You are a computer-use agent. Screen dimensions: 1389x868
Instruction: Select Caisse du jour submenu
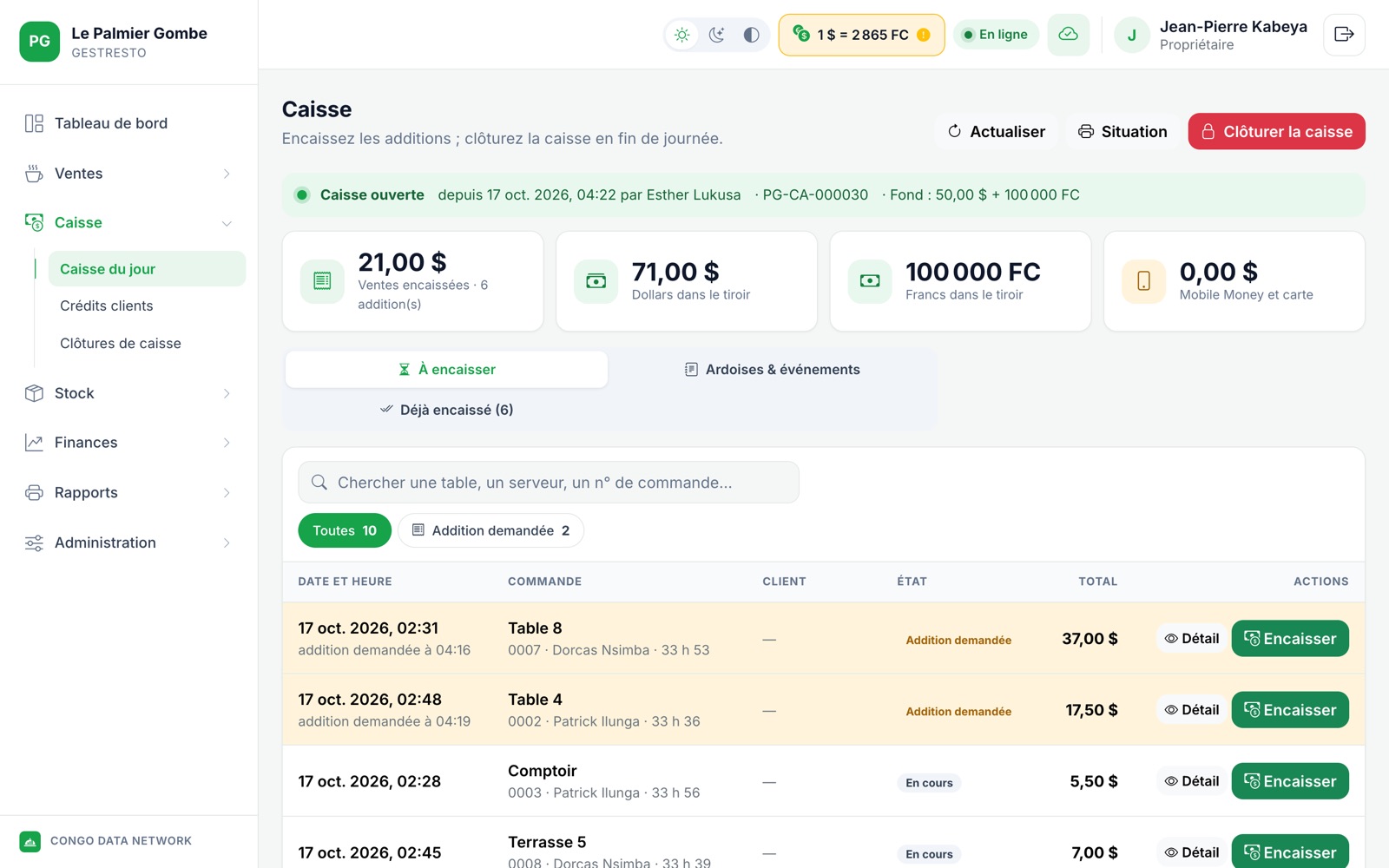coord(147,269)
